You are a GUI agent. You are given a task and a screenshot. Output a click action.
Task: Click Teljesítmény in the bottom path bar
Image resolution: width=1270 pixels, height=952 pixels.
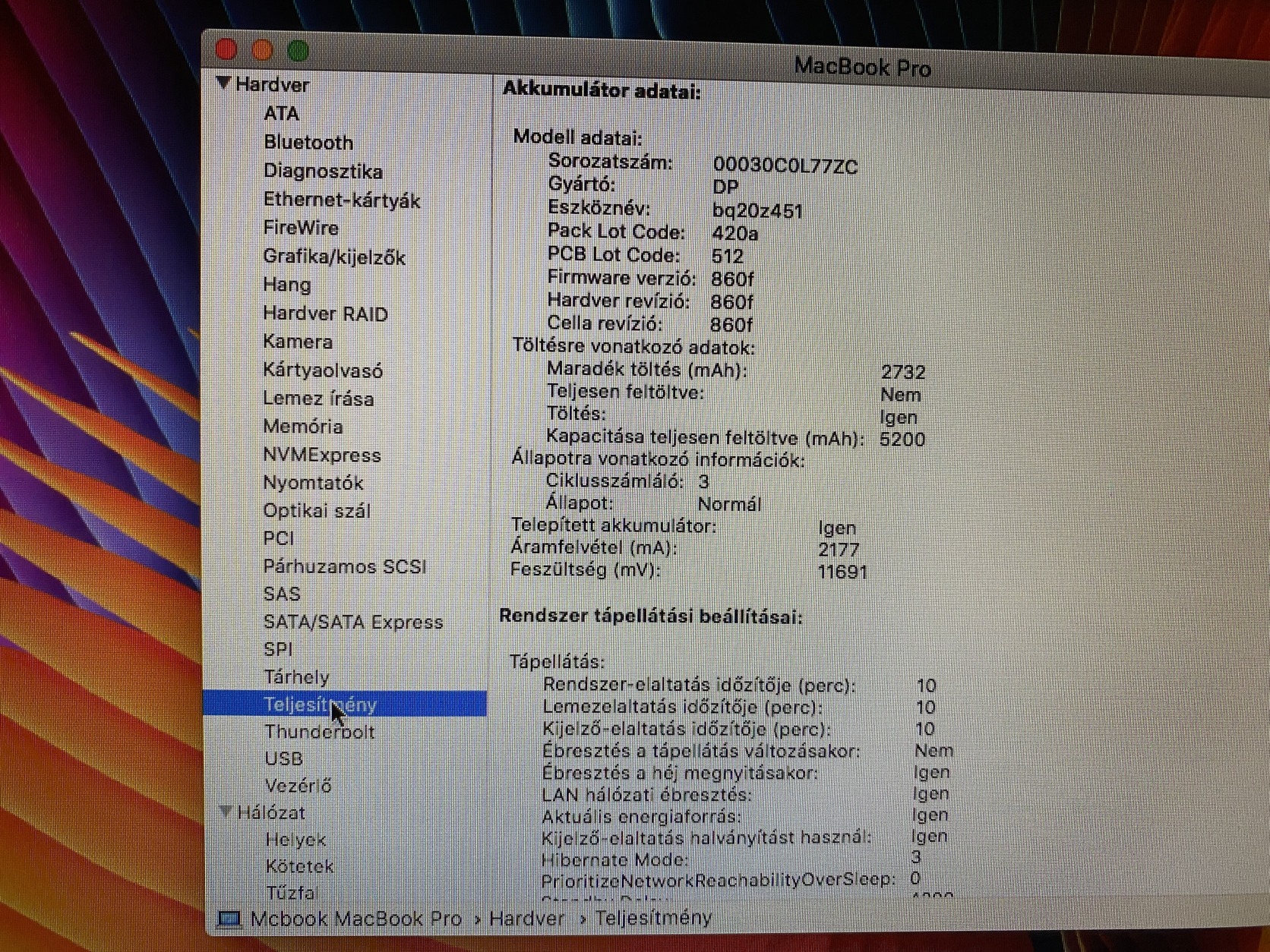(653, 918)
